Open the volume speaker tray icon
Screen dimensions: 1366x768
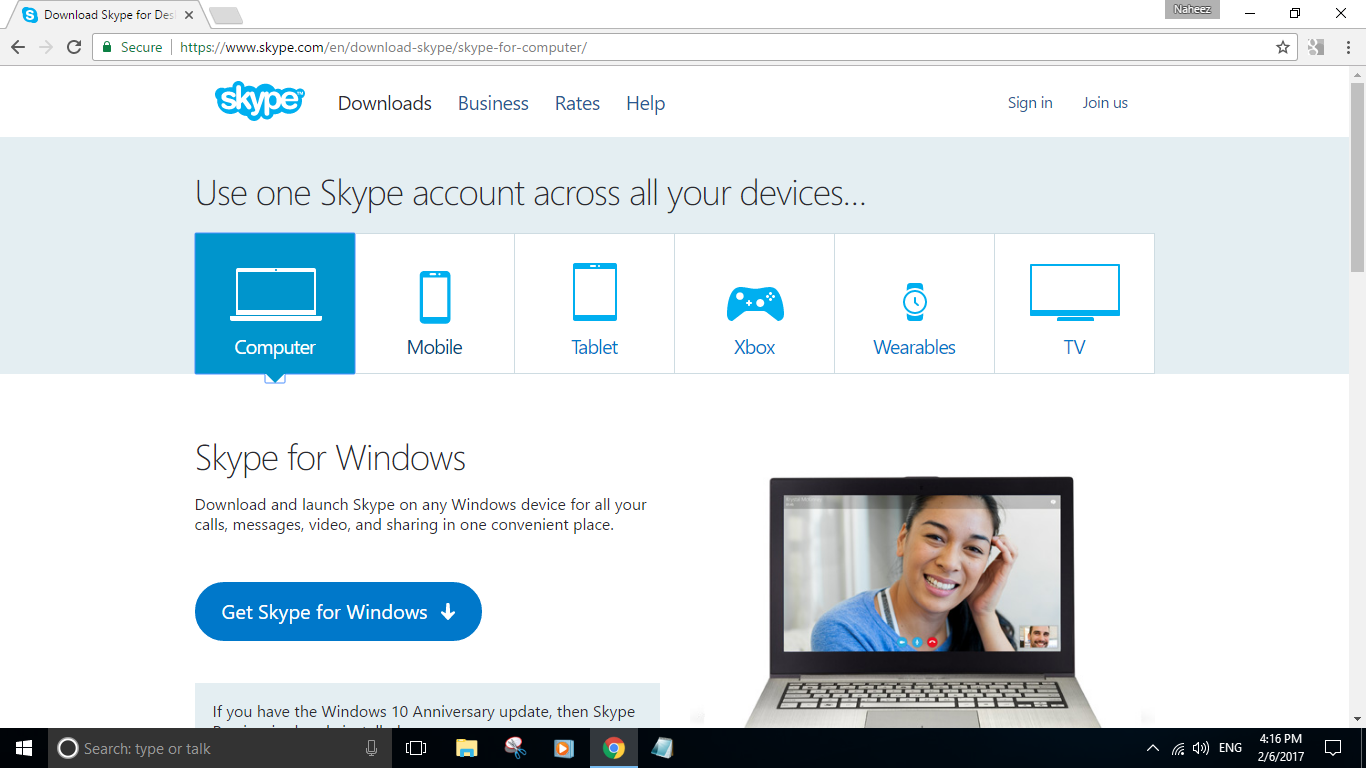(1201, 748)
